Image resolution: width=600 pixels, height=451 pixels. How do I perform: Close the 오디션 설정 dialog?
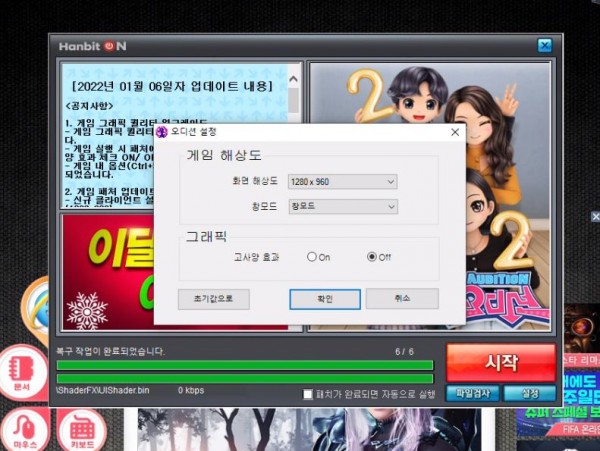coord(455,132)
